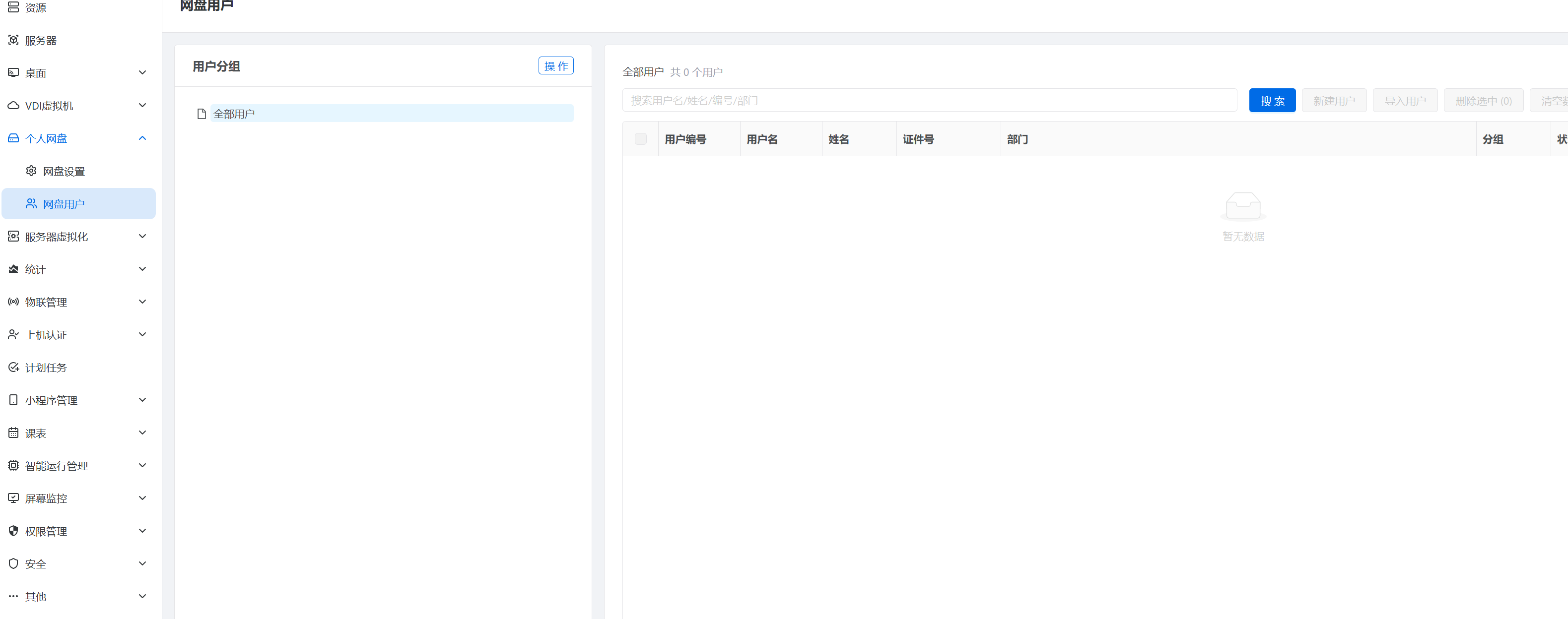Open the 网盘设置 menu item

pos(64,172)
